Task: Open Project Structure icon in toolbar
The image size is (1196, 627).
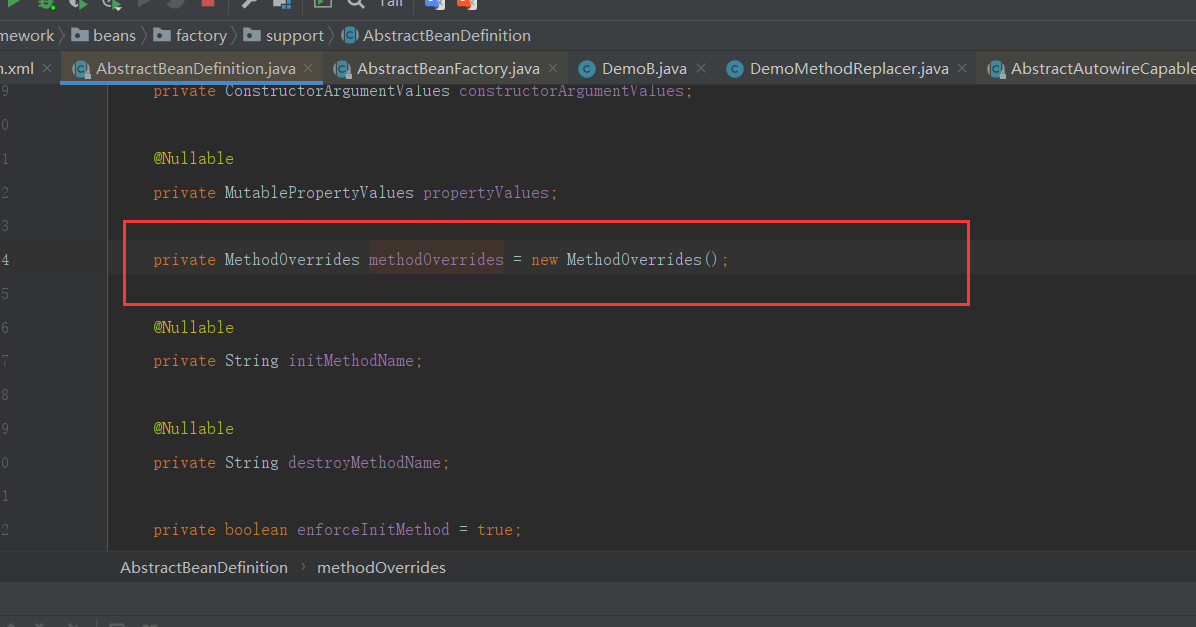Action: pyautogui.click(x=282, y=3)
